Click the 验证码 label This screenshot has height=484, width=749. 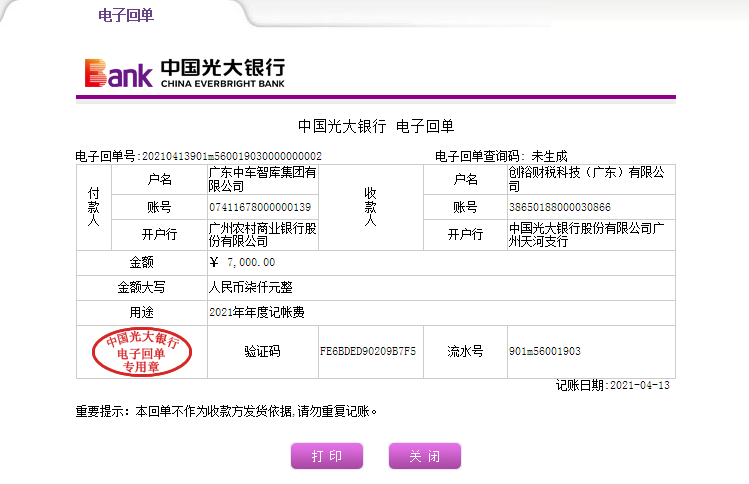tap(262, 352)
